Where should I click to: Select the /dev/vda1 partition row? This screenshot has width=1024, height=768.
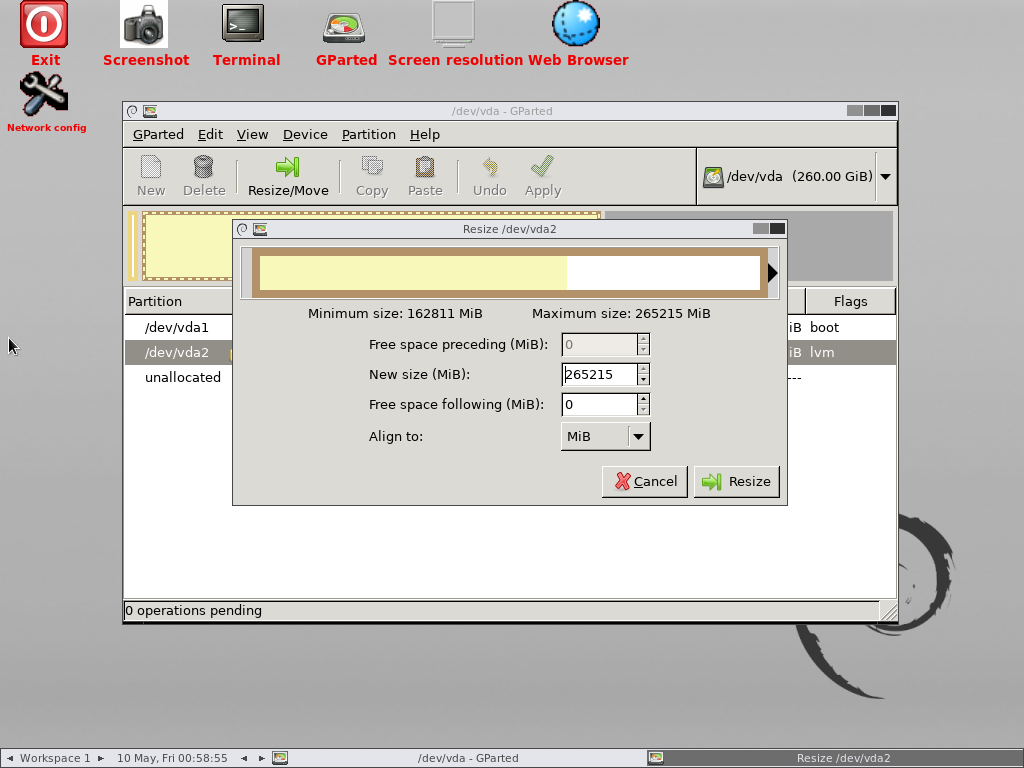pyautogui.click(x=177, y=327)
